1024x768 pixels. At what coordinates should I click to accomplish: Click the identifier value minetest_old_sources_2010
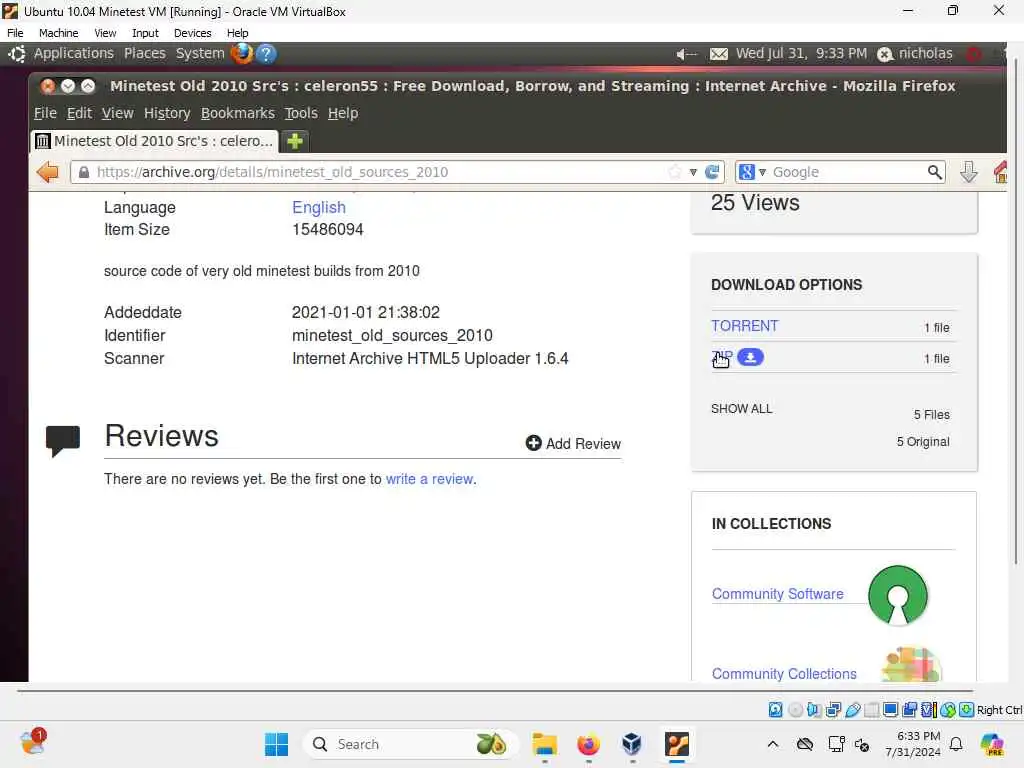tap(392, 335)
